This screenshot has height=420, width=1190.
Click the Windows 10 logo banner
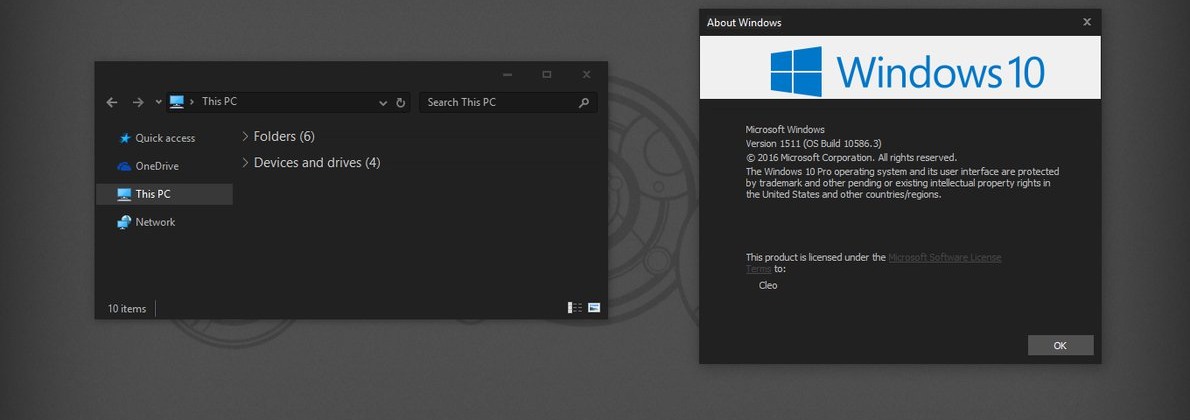coord(900,68)
